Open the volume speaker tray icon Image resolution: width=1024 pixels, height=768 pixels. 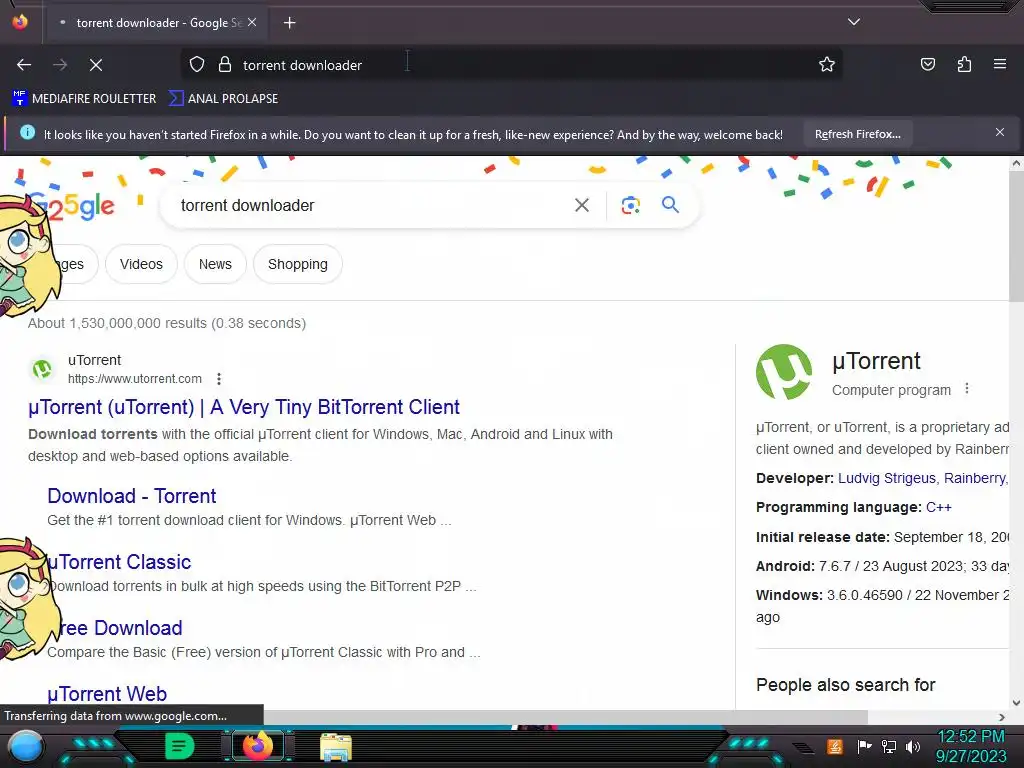coord(913,746)
